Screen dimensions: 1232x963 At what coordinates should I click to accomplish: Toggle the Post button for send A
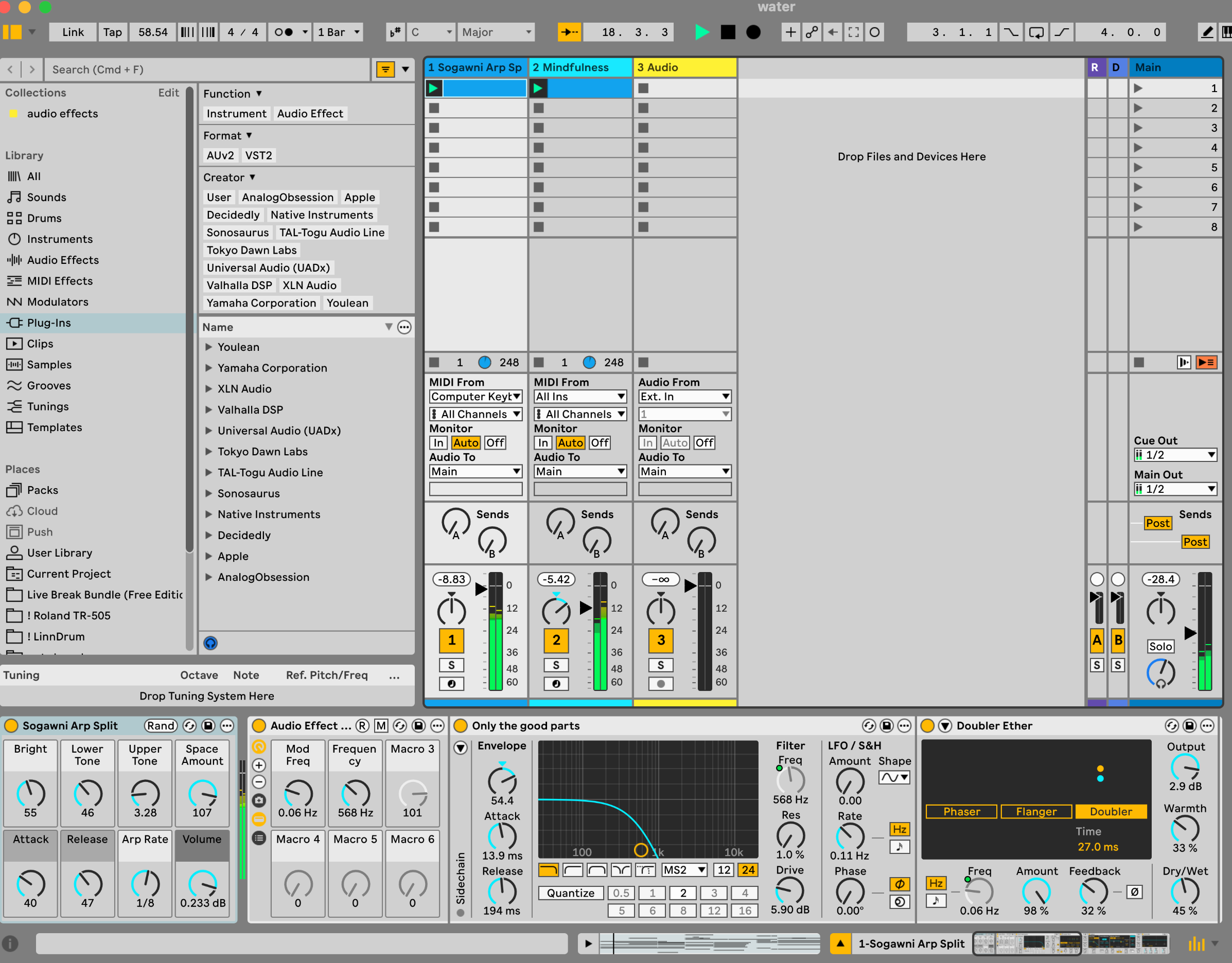(1157, 523)
